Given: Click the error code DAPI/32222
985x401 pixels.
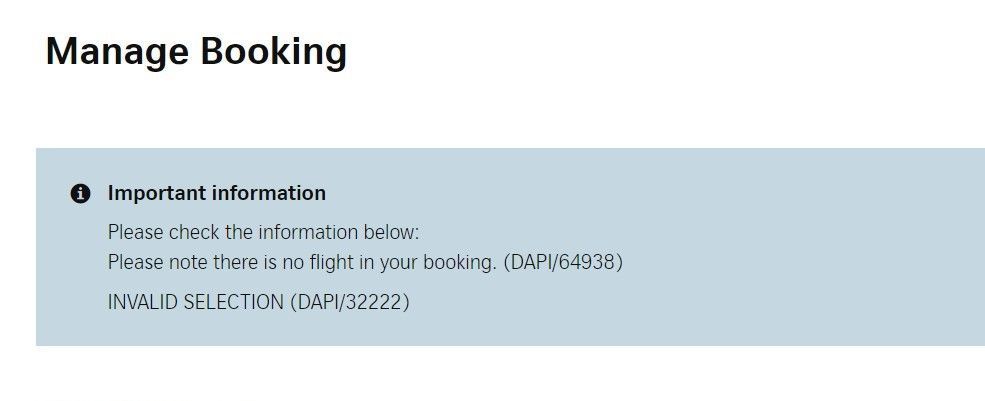Looking at the screenshot, I should point(350,302).
